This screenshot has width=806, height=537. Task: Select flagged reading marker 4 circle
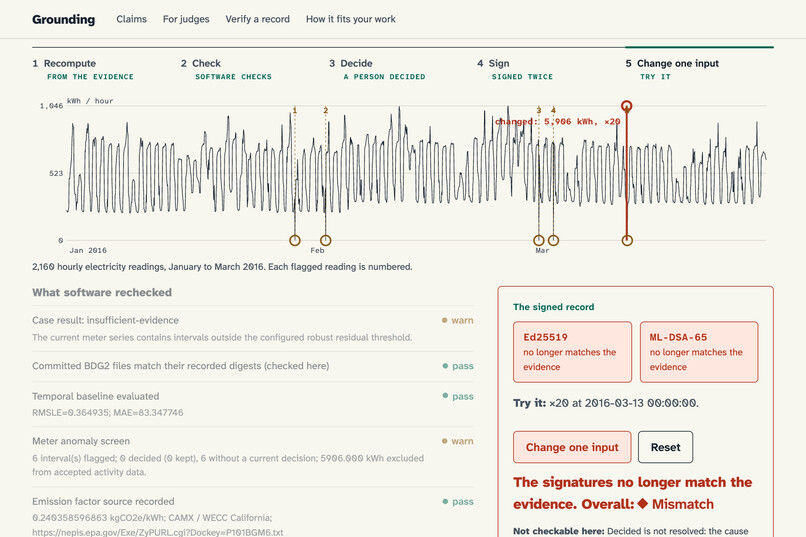(553, 240)
